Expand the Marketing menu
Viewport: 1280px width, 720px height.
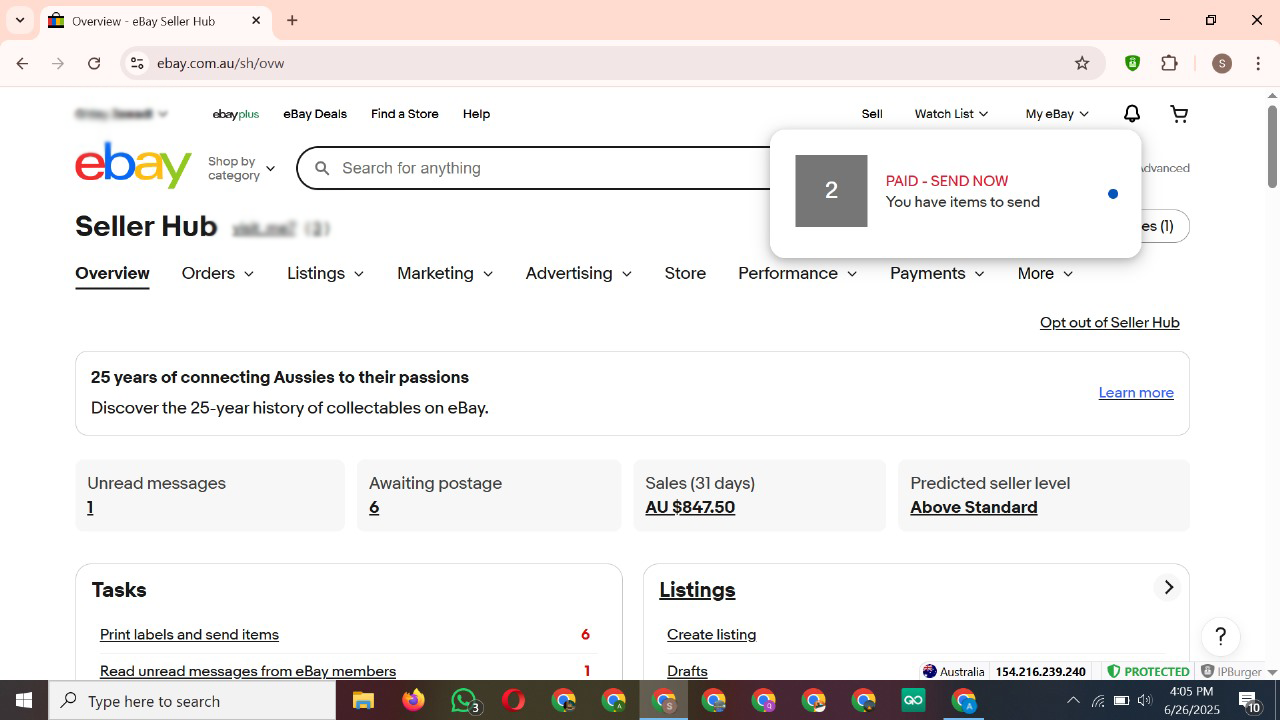445,273
